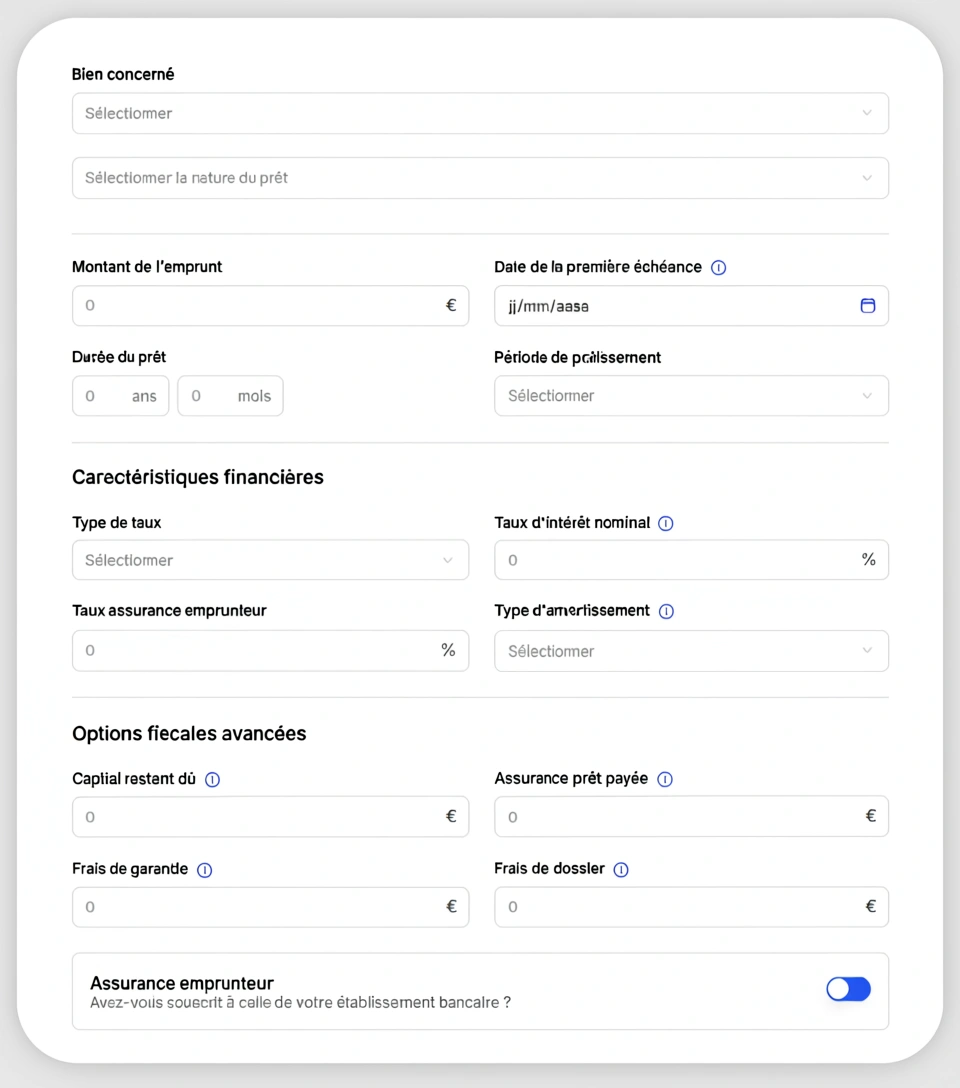This screenshot has height=1088, width=960.
Task: Open the Bien concerné dropdown
Action: point(480,113)
